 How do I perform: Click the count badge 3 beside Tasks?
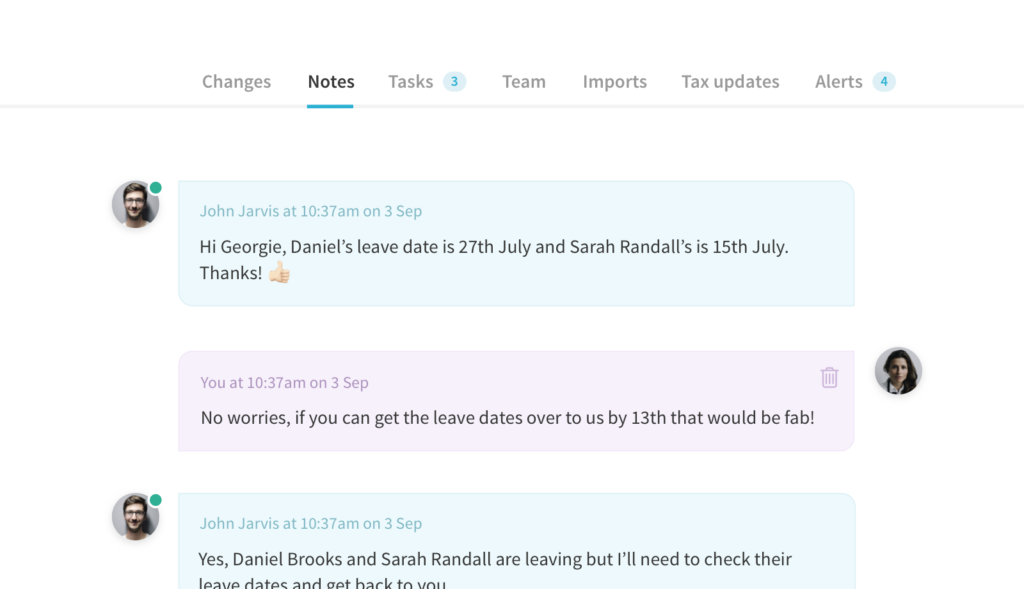tap(455, 82)
